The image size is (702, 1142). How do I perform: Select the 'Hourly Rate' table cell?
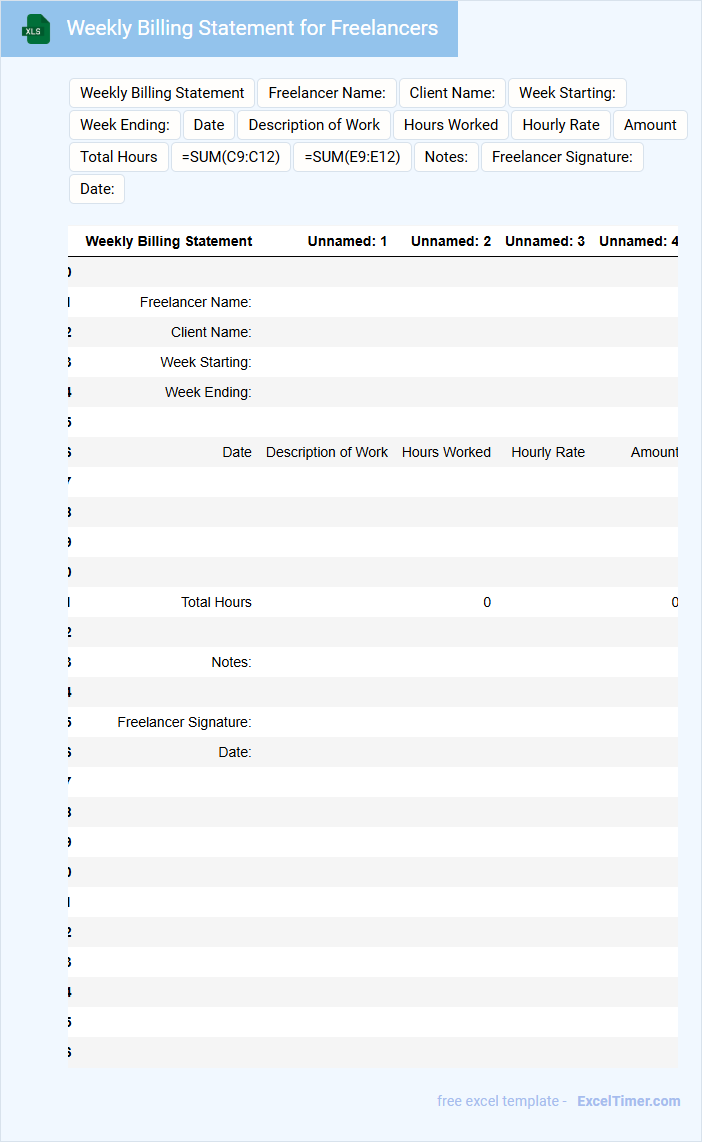tap(548, 452)
